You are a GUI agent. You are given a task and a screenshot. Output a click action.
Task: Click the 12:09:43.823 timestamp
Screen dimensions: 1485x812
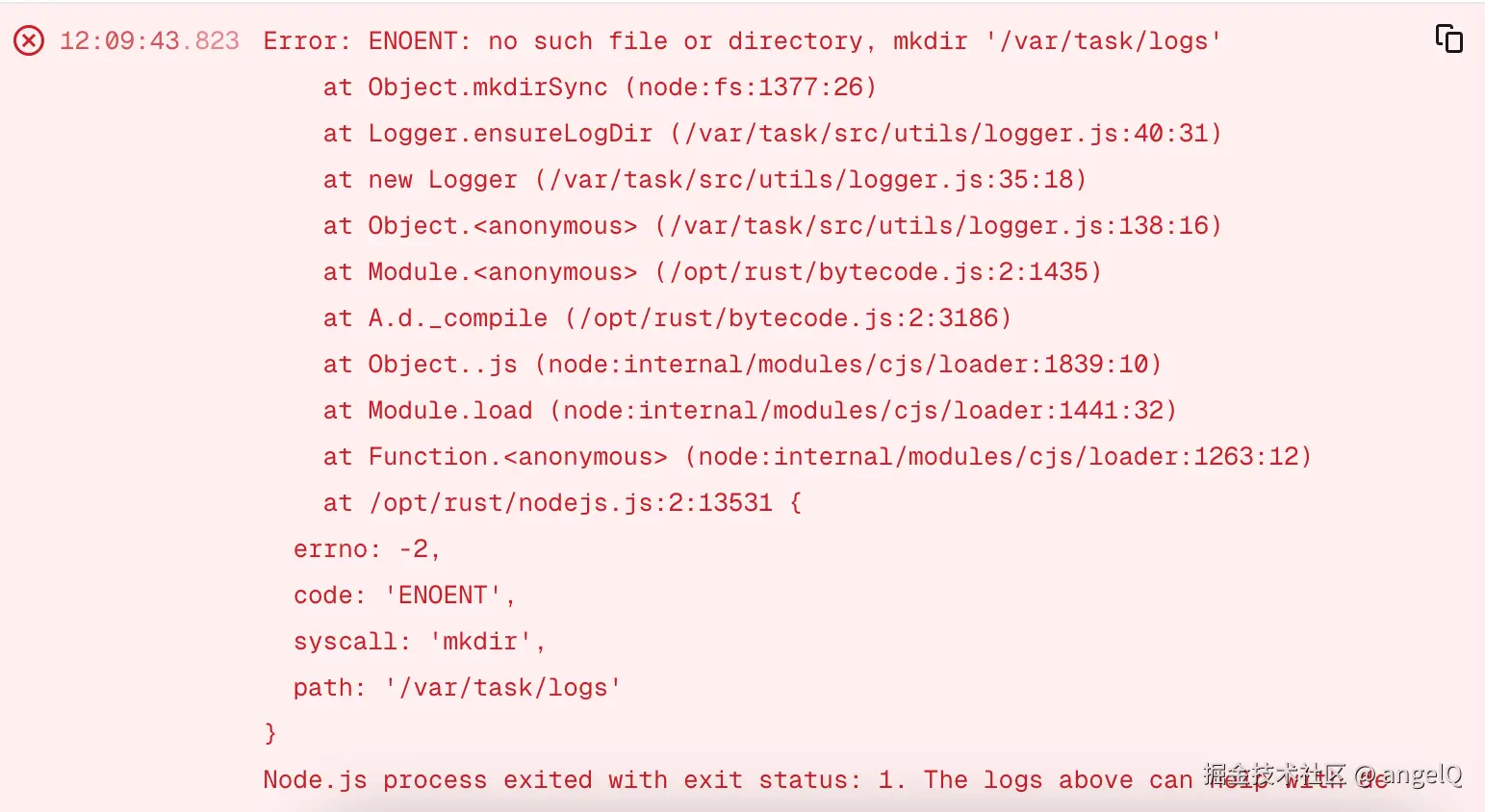tap(149, 40)
